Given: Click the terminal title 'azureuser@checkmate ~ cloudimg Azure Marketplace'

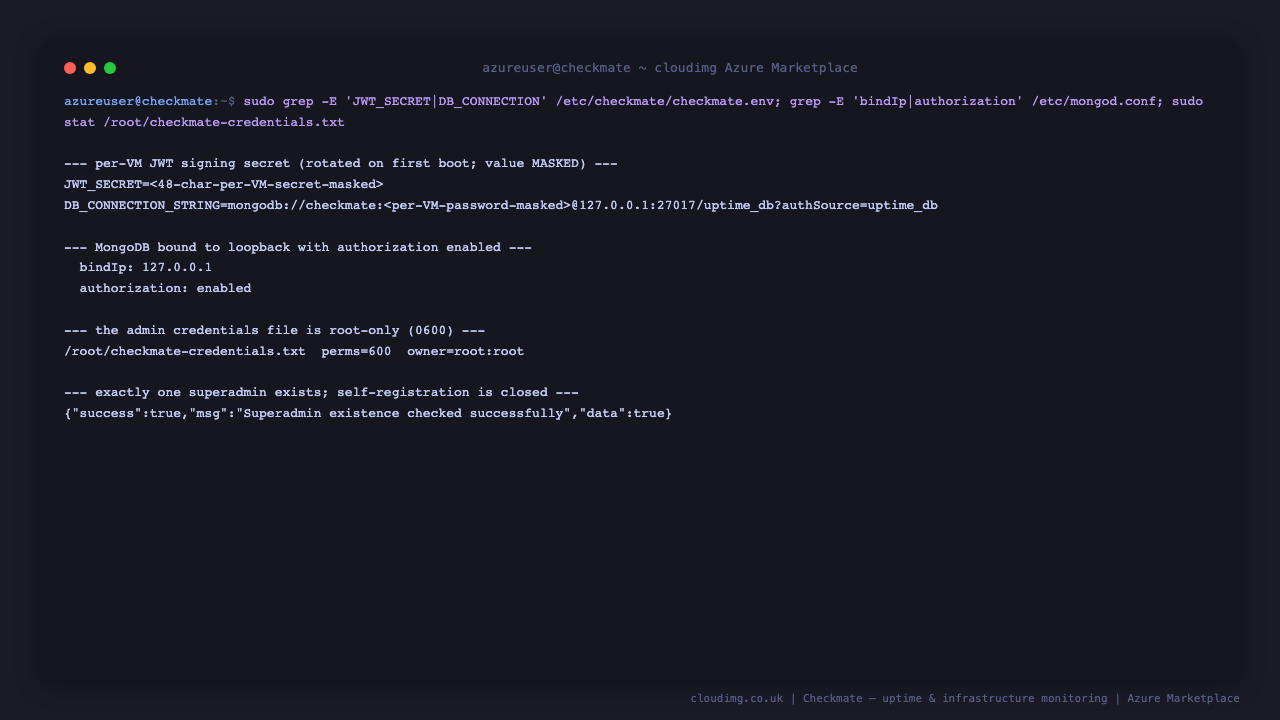Looking at the screenshot, I should 670,68.
